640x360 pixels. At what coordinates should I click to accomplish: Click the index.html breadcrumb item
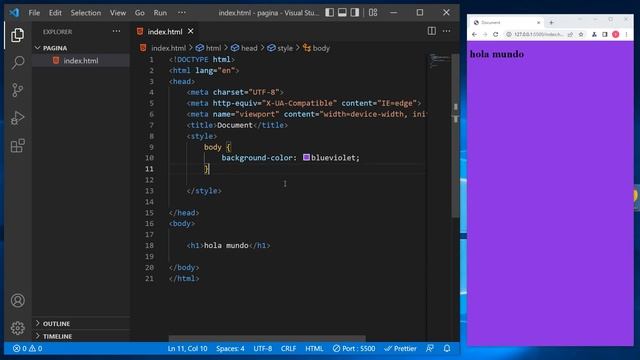163,48
